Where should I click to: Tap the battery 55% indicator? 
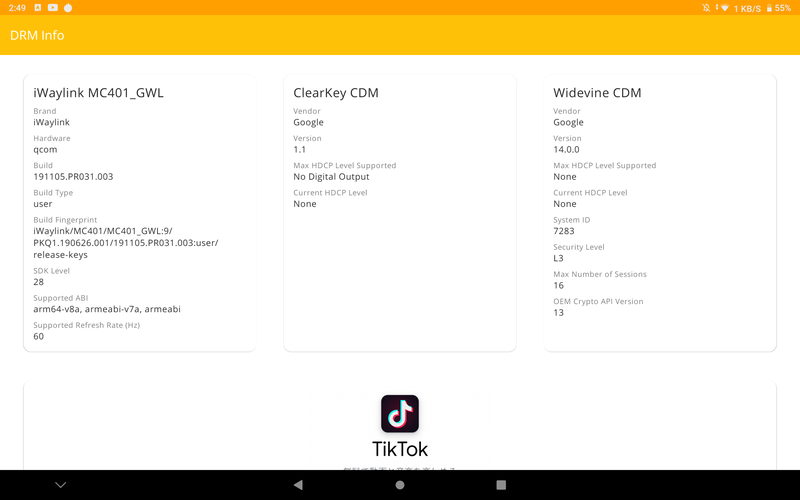[779, 8]
